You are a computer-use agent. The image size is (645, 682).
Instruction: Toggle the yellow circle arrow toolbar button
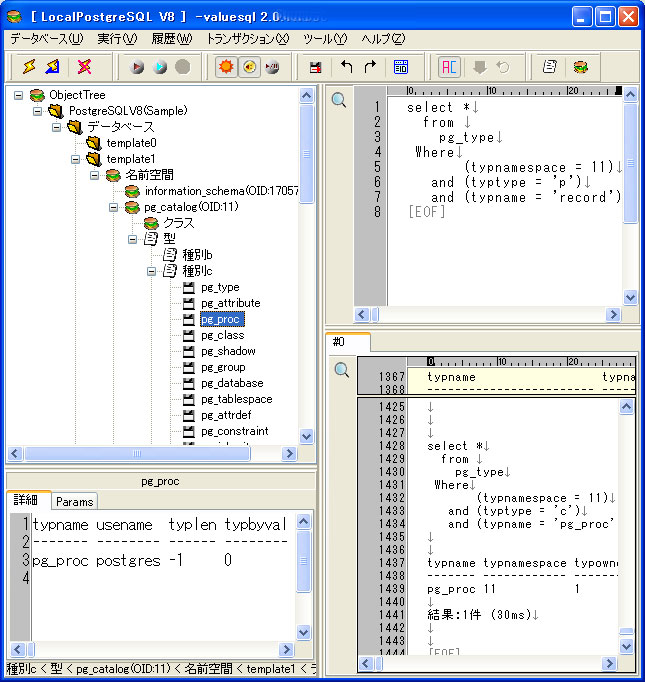[249, 67]
